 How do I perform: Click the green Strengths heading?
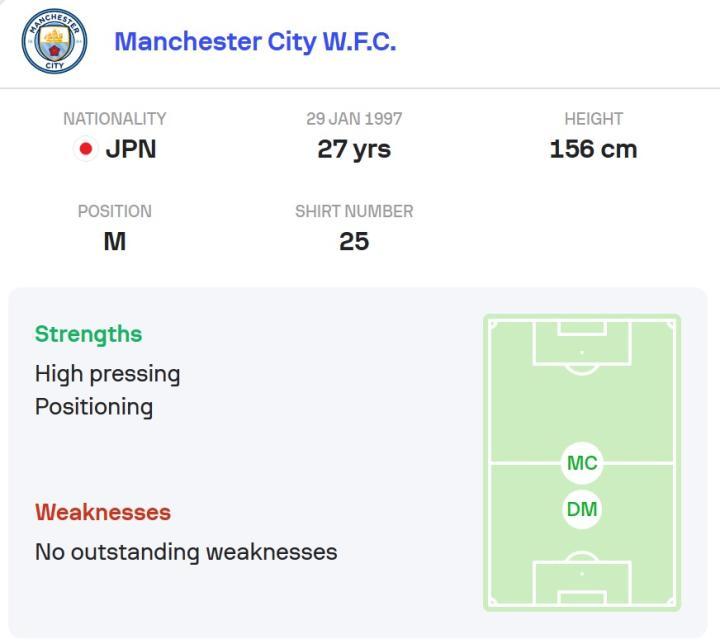tap(88, 334)
